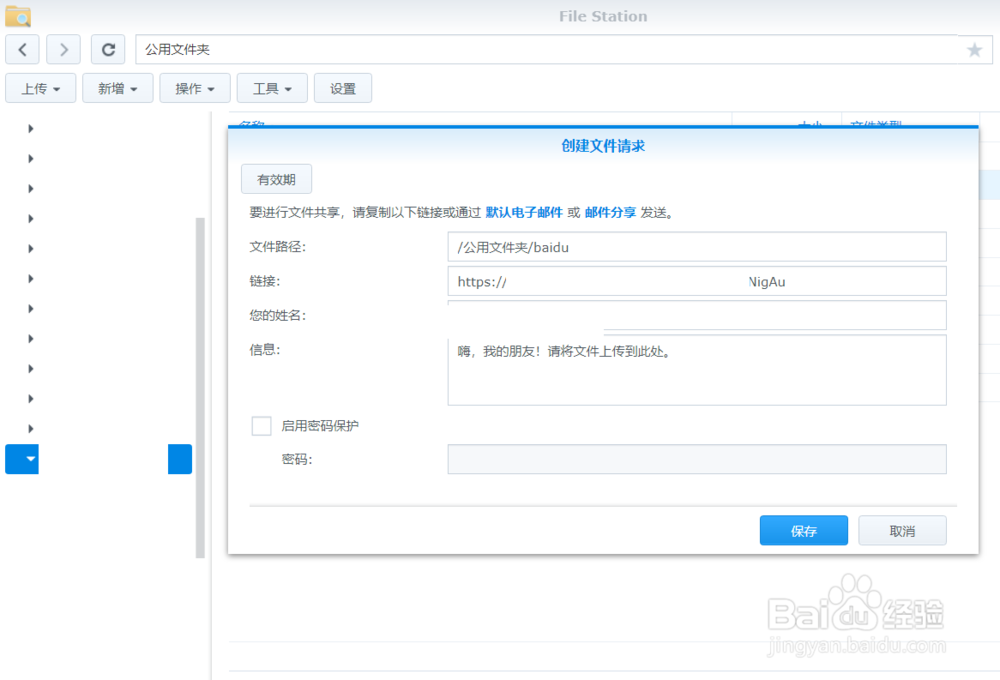This screenshot has width=1000, height=680.
Task: Click the 有效期 validity period button
Action: pos(276,179)
